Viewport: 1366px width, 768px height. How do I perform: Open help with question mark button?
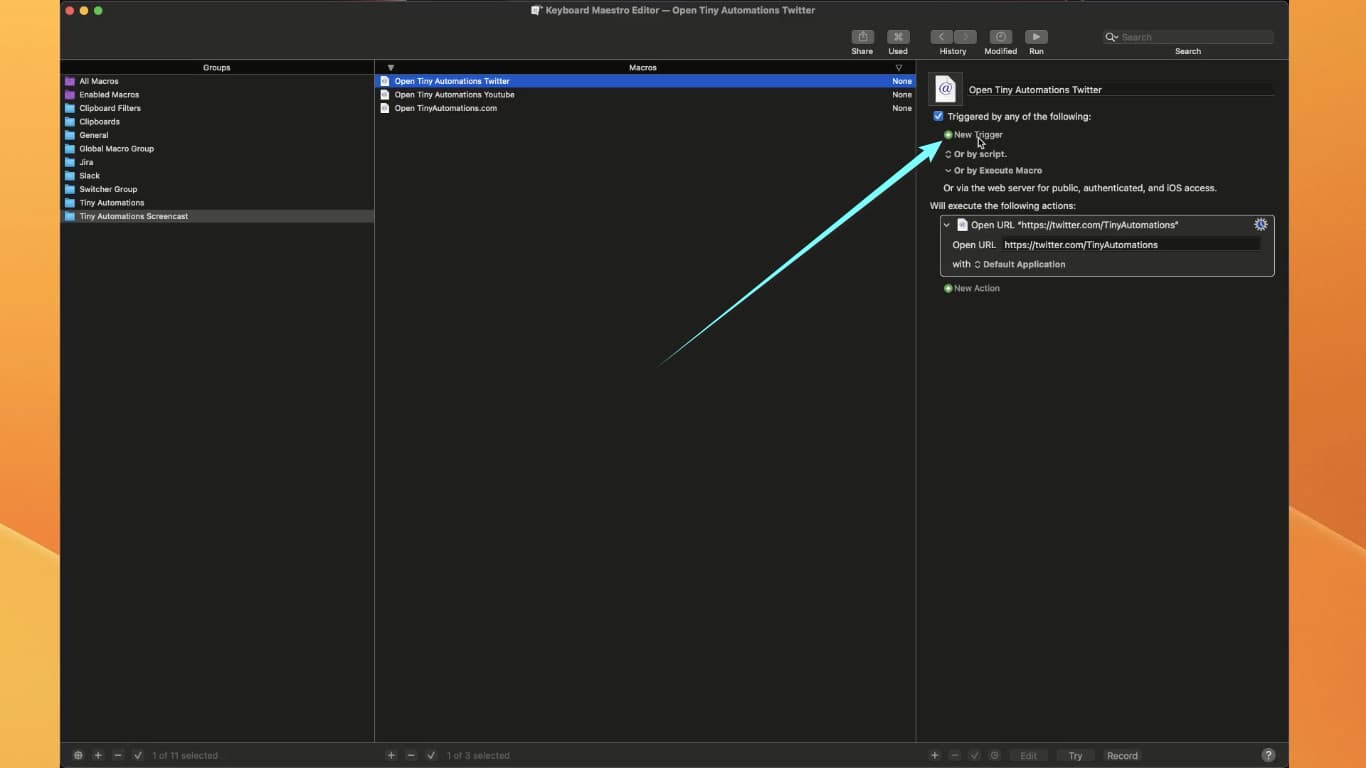click(1268, 755)
